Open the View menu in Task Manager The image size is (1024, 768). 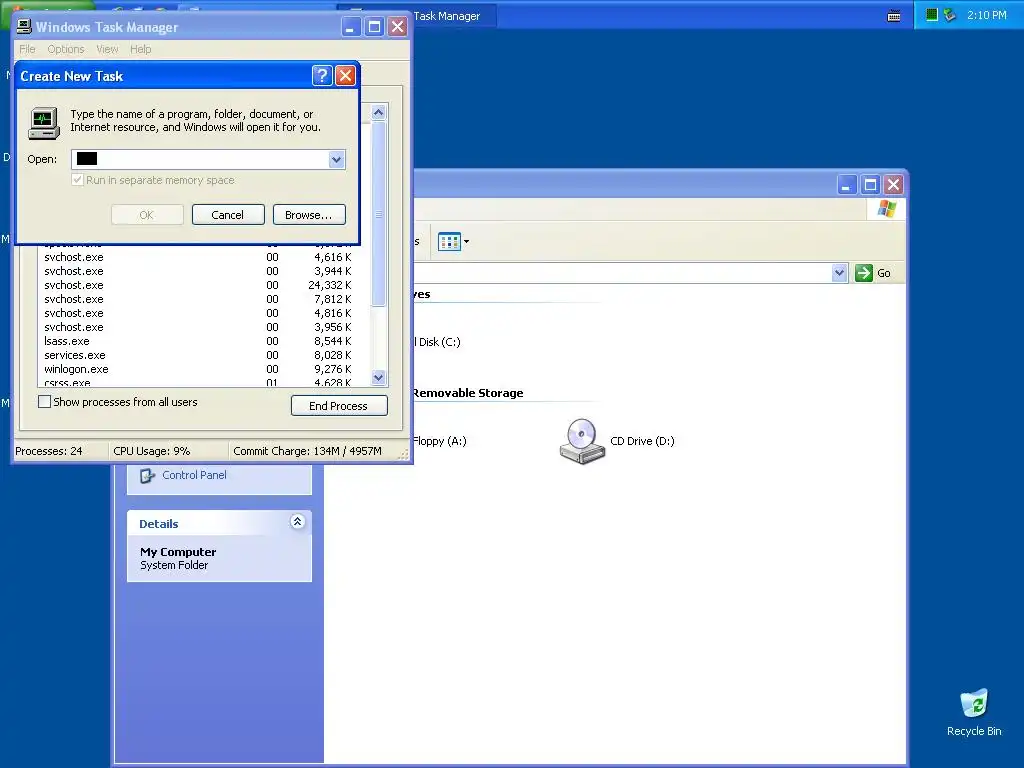(x=107, y=49)
